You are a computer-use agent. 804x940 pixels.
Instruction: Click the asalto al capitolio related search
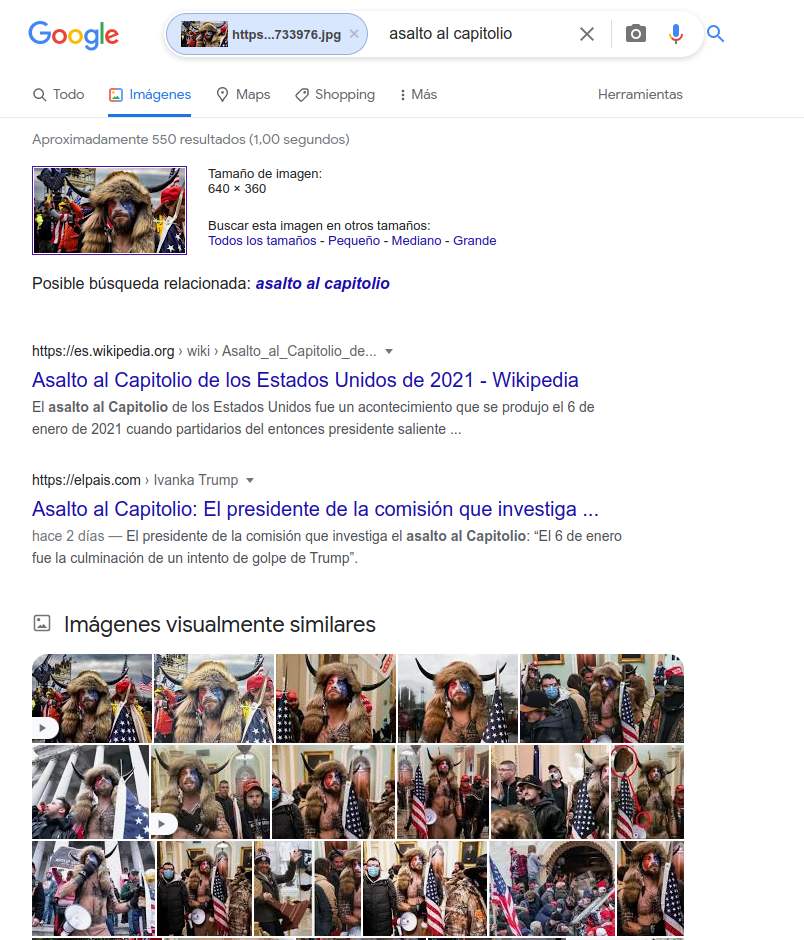pyautogui.click(x=323, y=284)
